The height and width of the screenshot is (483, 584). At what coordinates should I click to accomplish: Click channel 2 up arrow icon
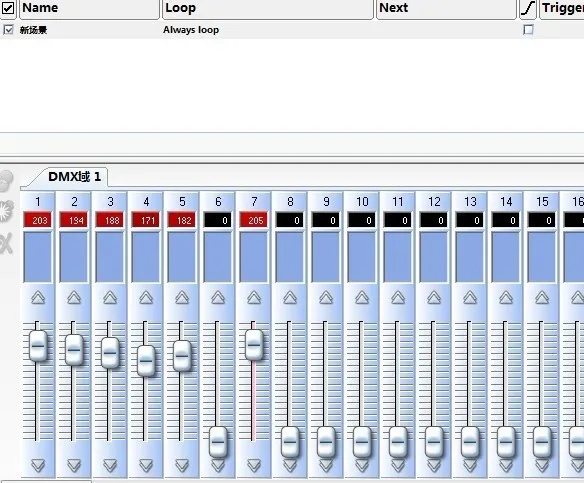[74, 298]
